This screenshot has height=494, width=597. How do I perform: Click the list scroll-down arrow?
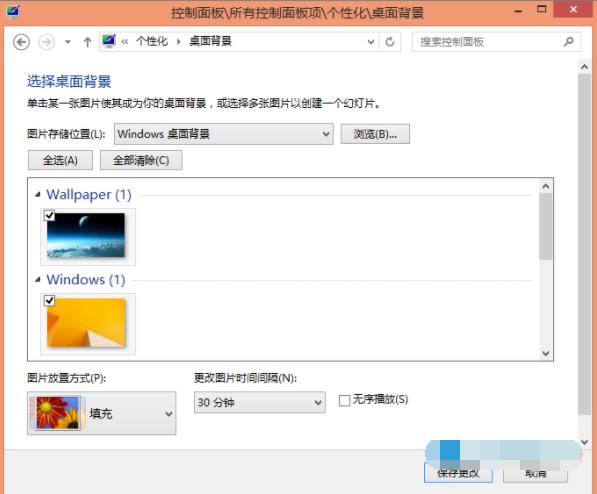546,353
